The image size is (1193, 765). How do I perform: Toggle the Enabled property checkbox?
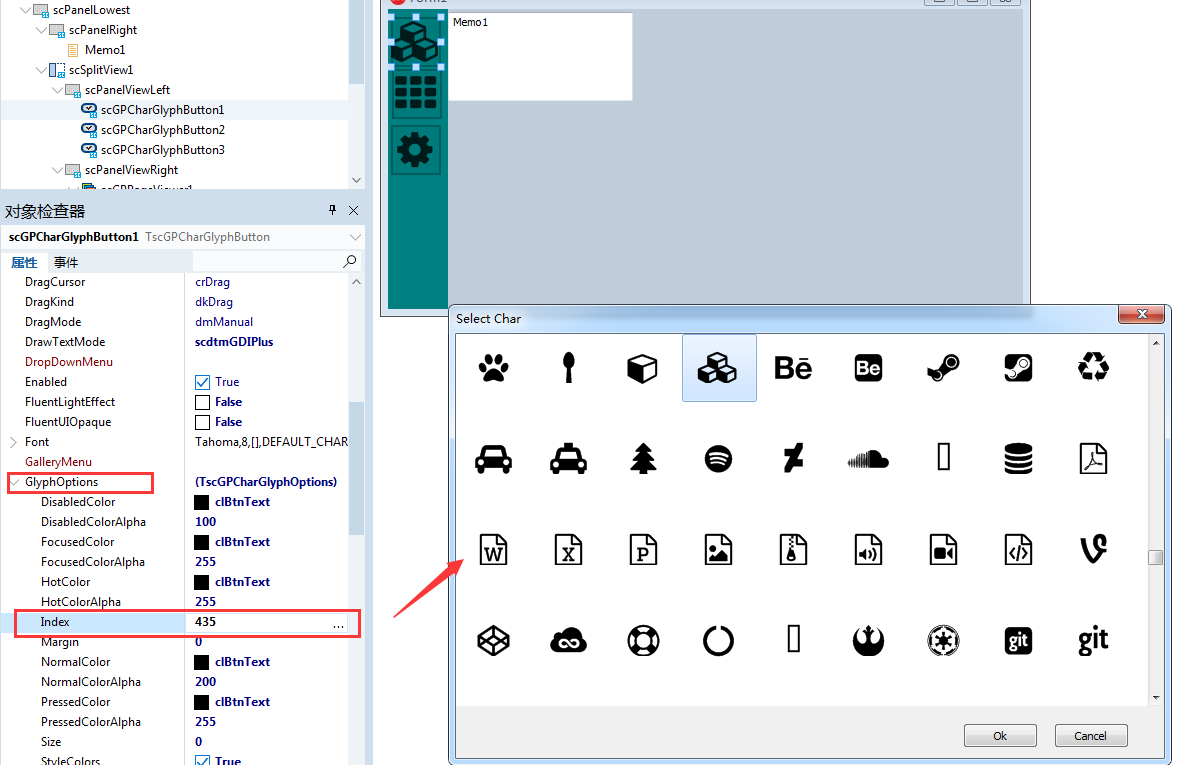[x=202, y=382]
